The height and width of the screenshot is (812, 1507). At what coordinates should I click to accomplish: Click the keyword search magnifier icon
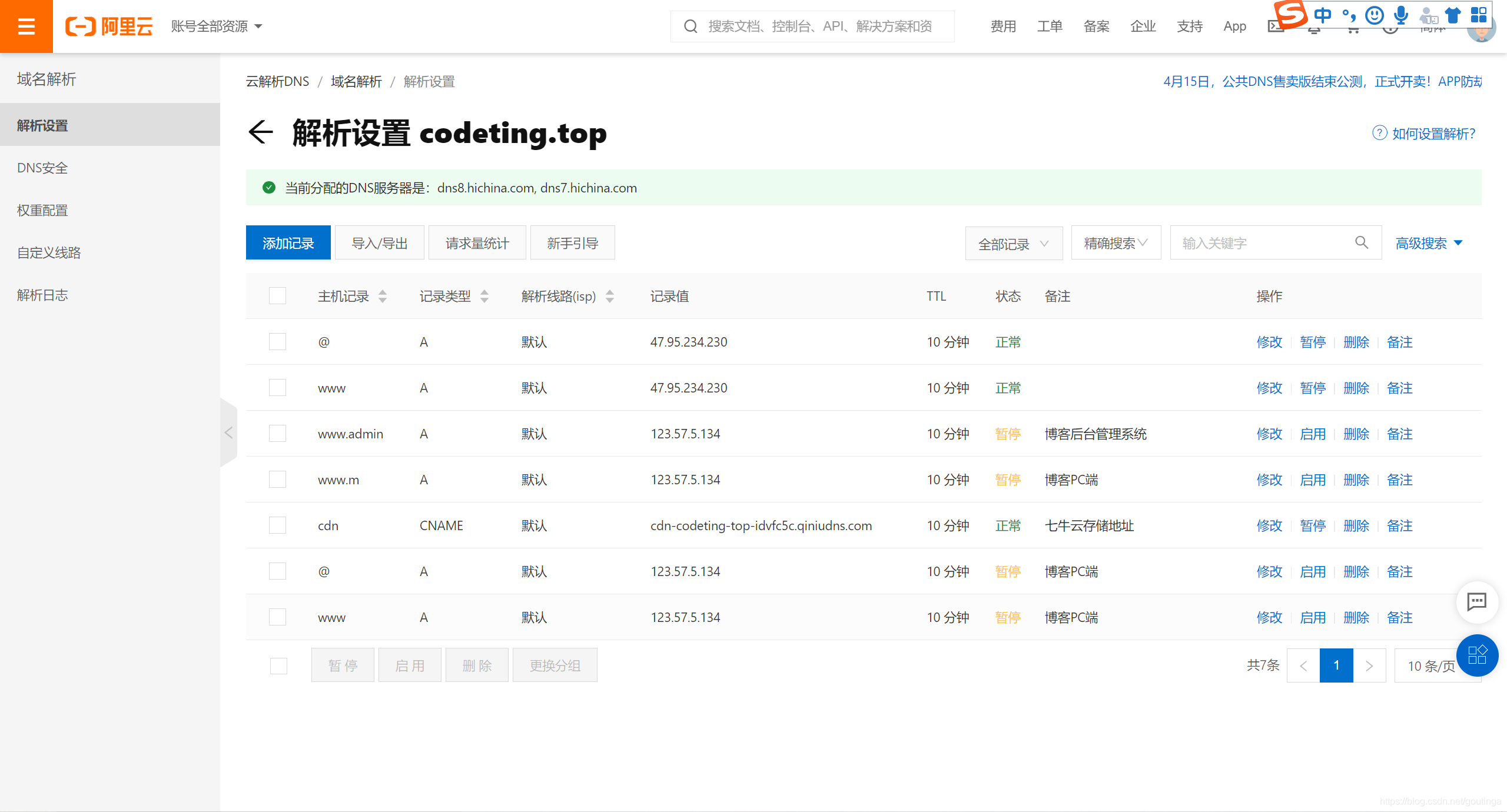pos(1362,242)
